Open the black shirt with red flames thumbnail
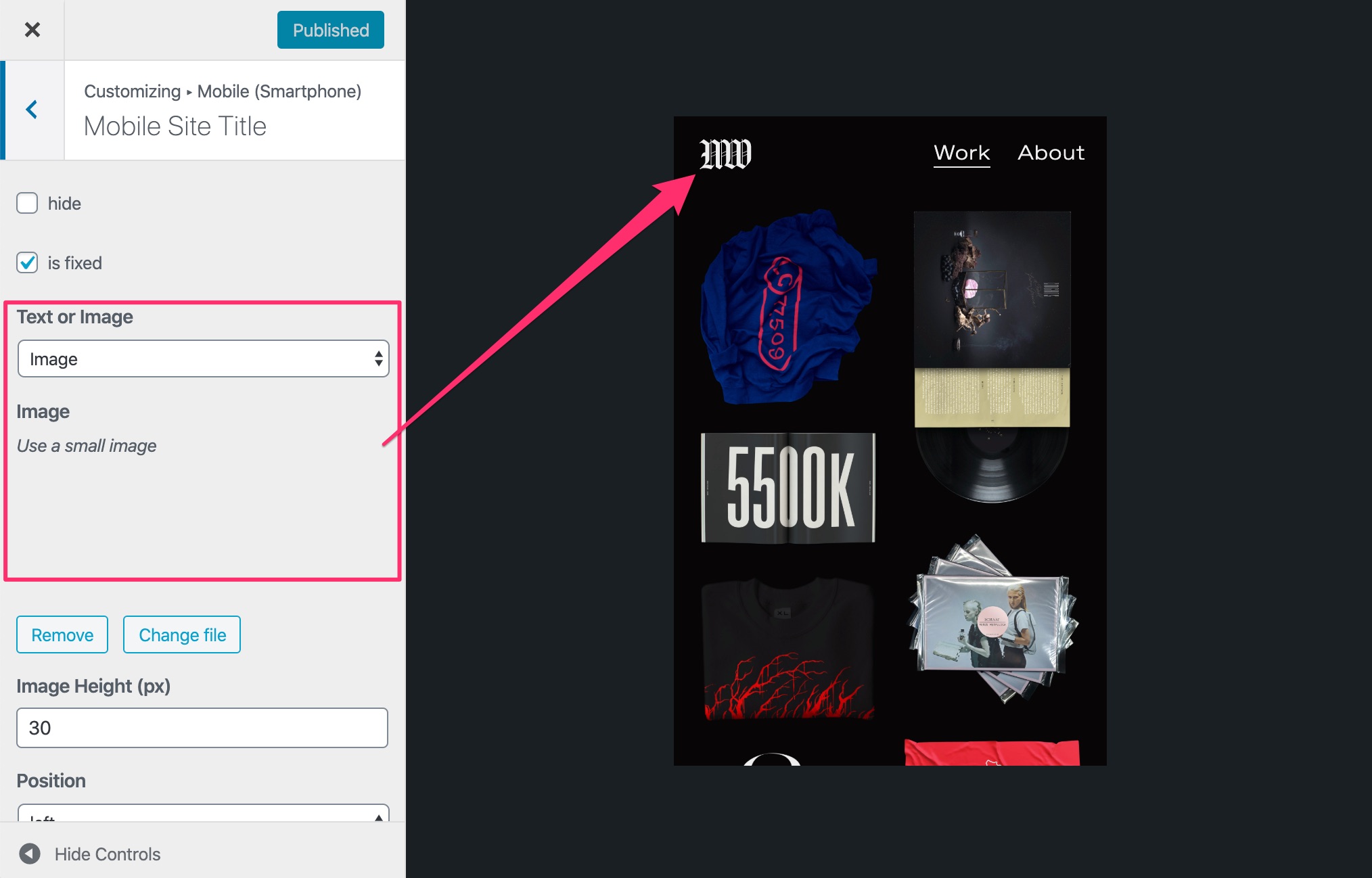The image size is (1372, 878). pos(788,649)
